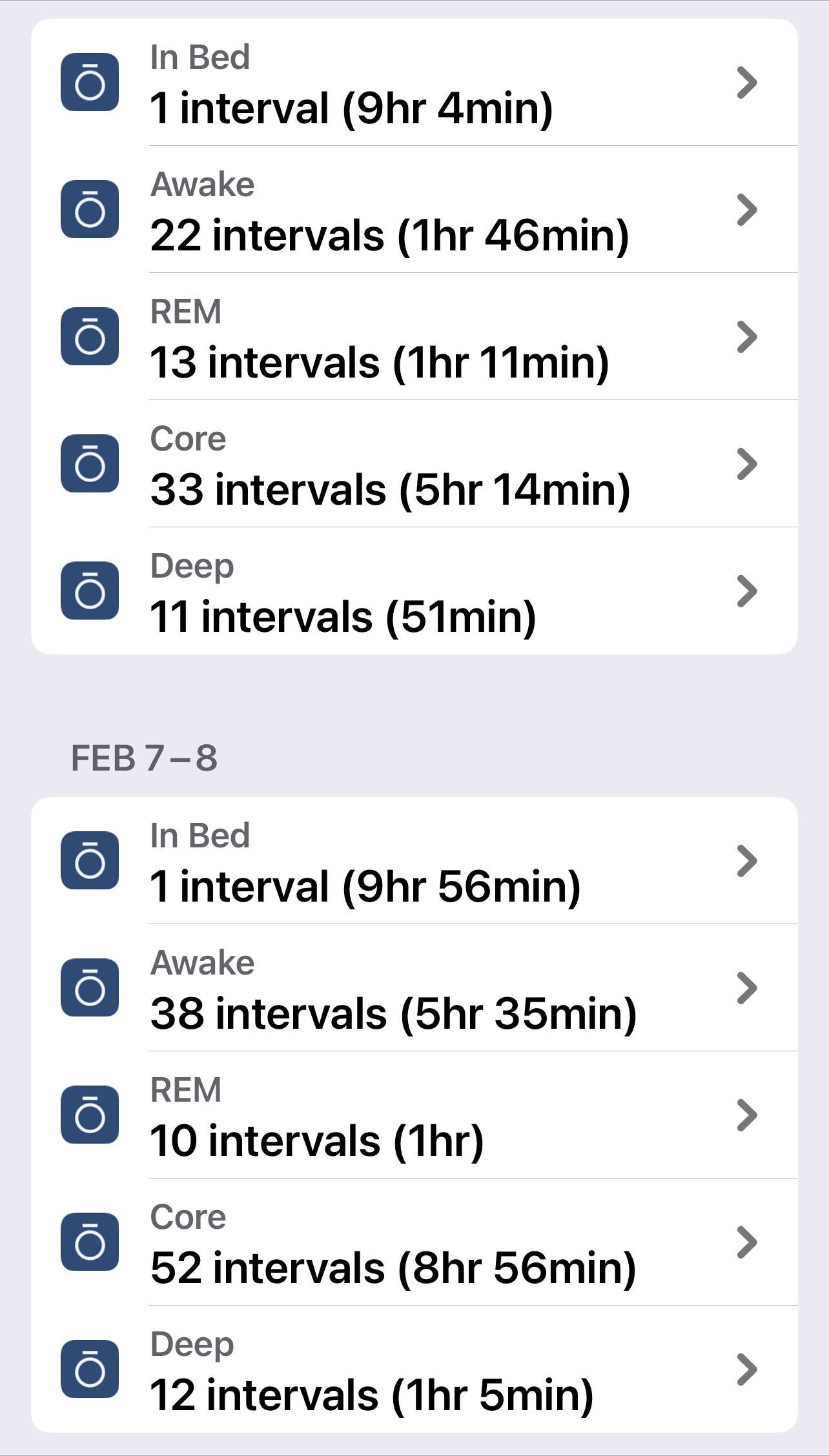This screenshot has width=829, height=1456.
Task: Open the Awake 38 intervals (5hr 35min) entry
Action: [x=414, y=988]
